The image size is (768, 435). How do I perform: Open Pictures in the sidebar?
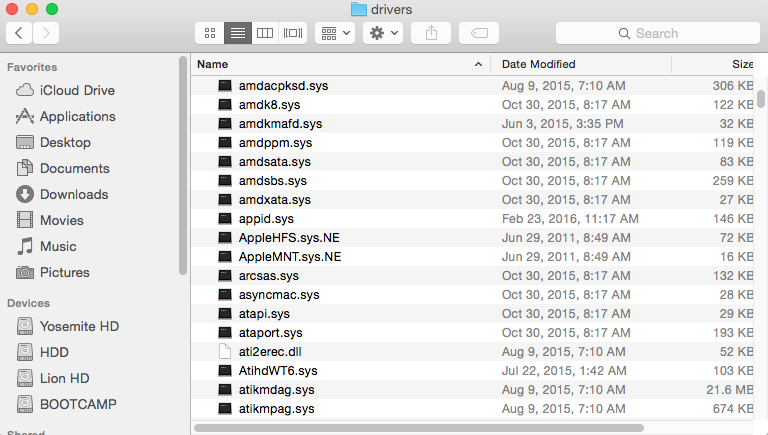tap(52, 272)
